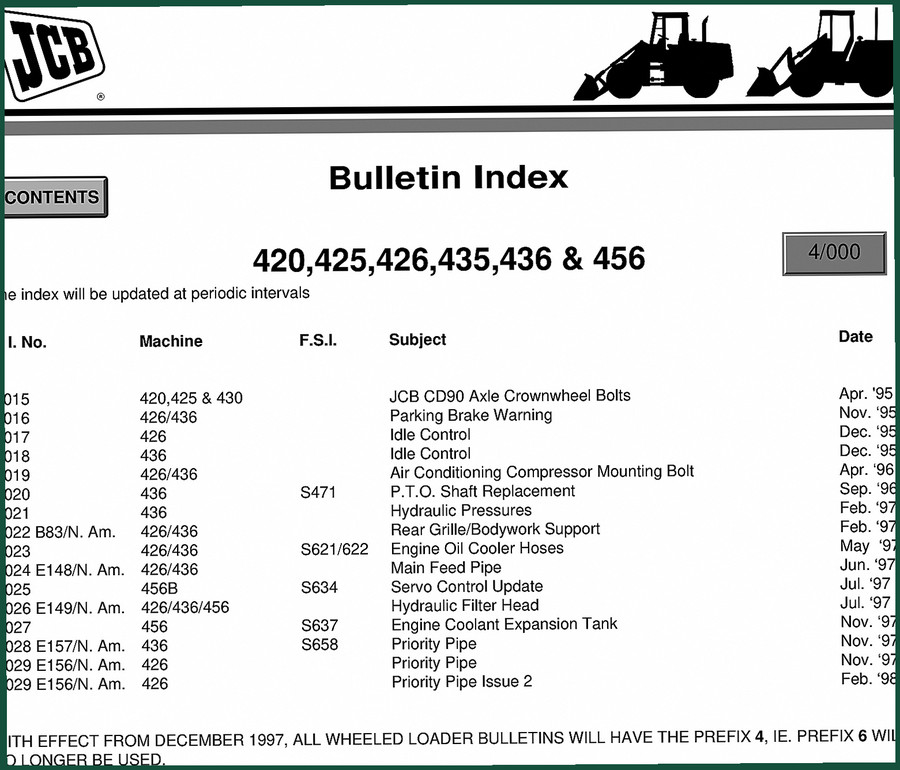Click date 'Apr. '95' in first row
The image size is (900, 770).
coord(866,393)
